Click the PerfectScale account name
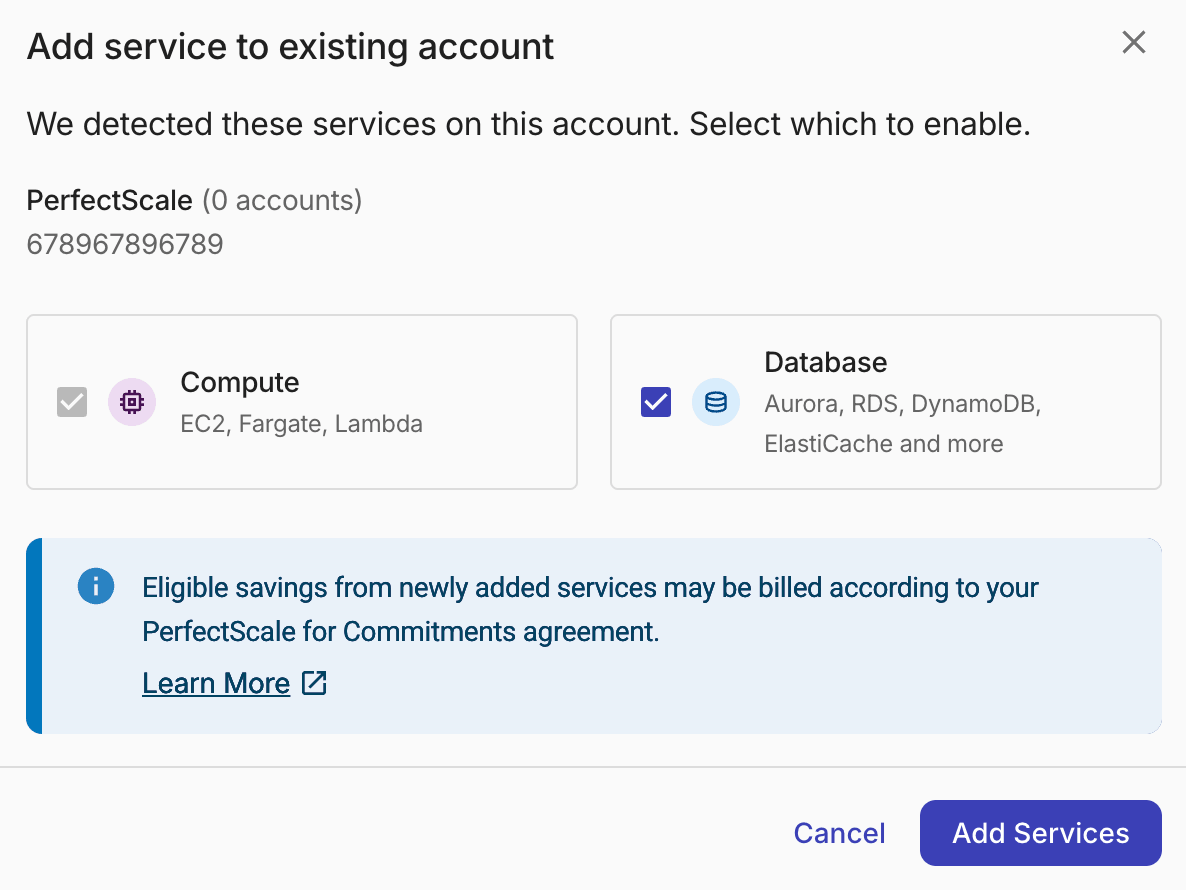The width and height of the screenshot is (1186, 890). (110, 200)
